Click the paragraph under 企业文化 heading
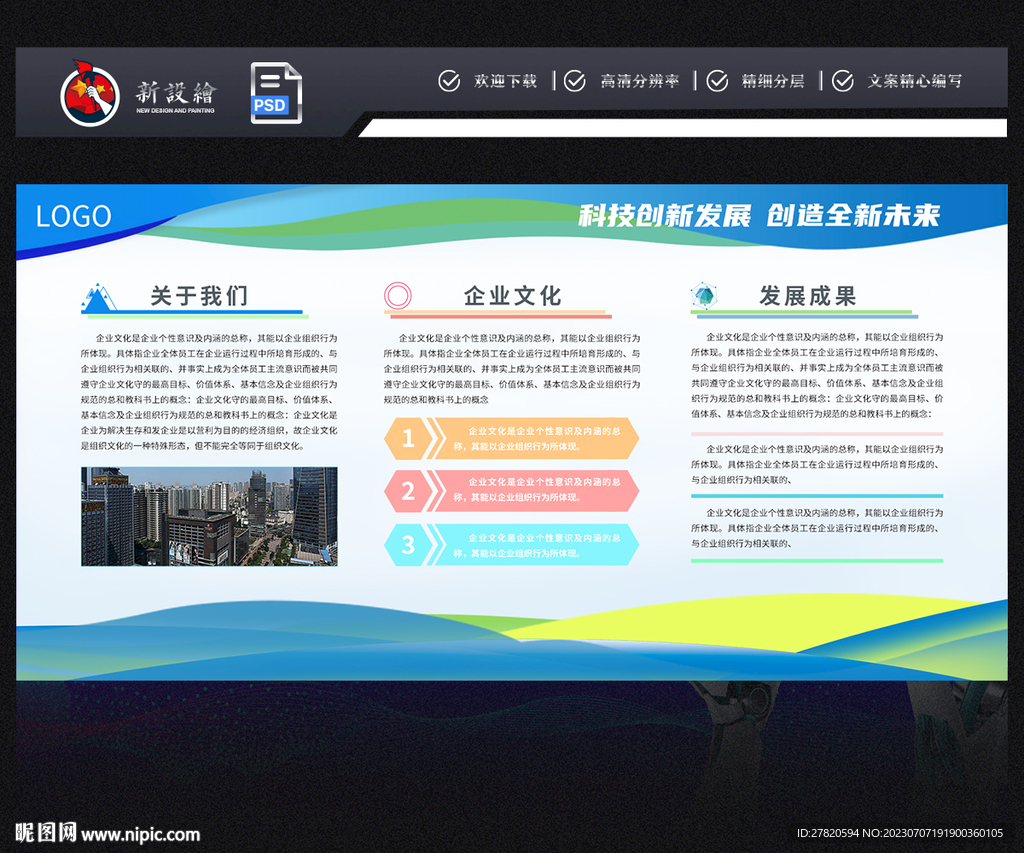This screenshot has width=1024, height=853. tap(512, 368)
